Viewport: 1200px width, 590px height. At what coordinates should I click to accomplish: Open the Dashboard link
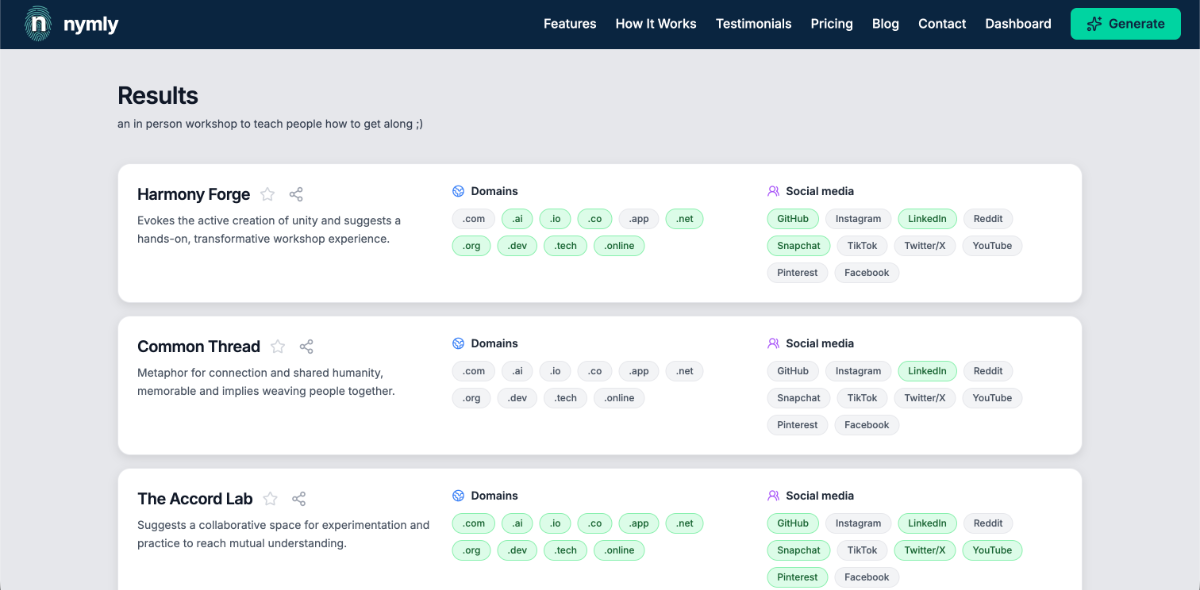(x=1018, y=24)
